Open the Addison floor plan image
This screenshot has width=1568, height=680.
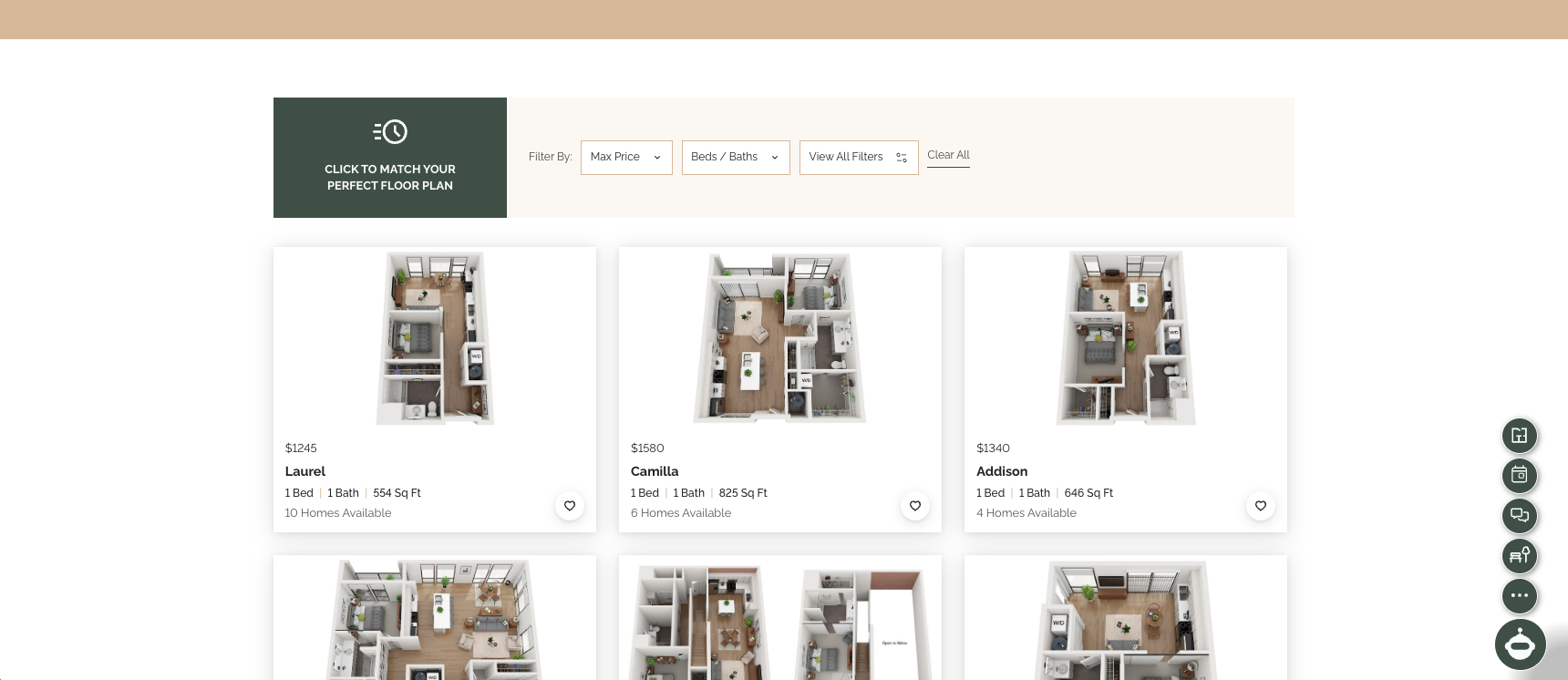coord(1126,338)
